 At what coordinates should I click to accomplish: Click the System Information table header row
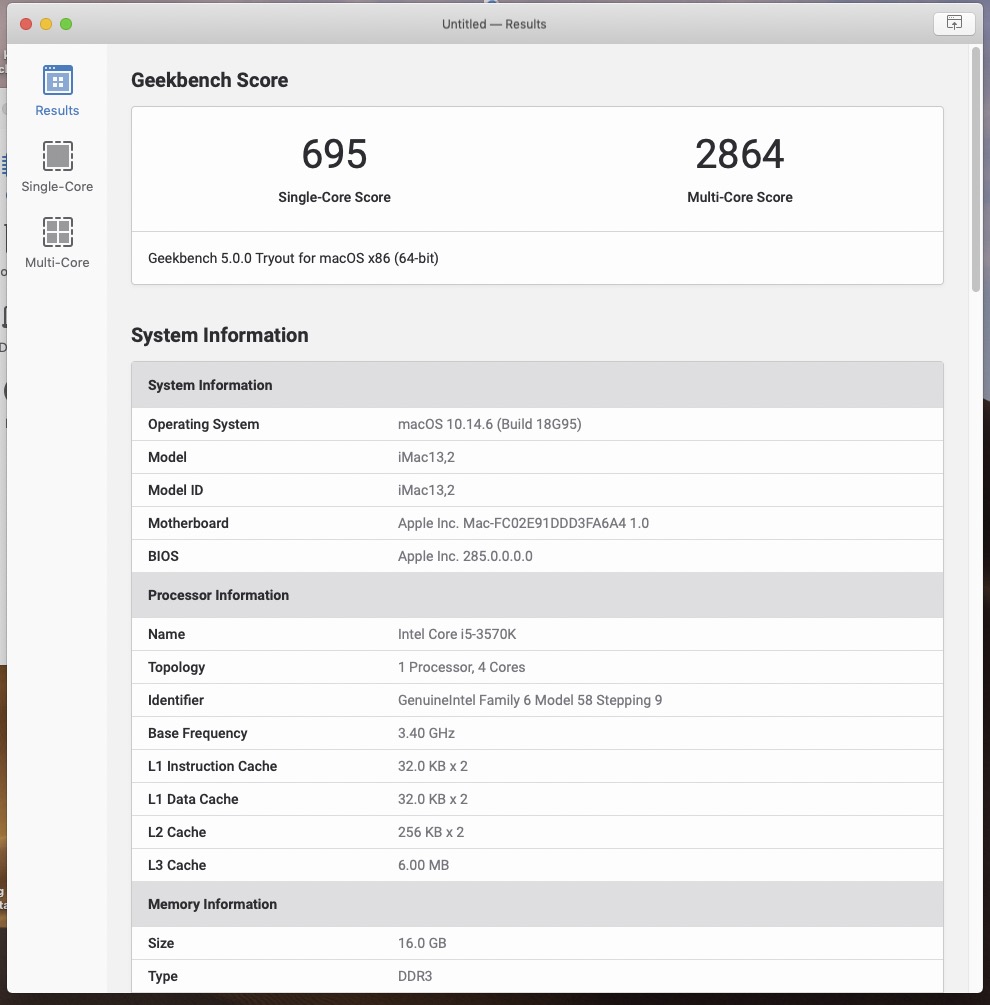(x=537, y=385)
